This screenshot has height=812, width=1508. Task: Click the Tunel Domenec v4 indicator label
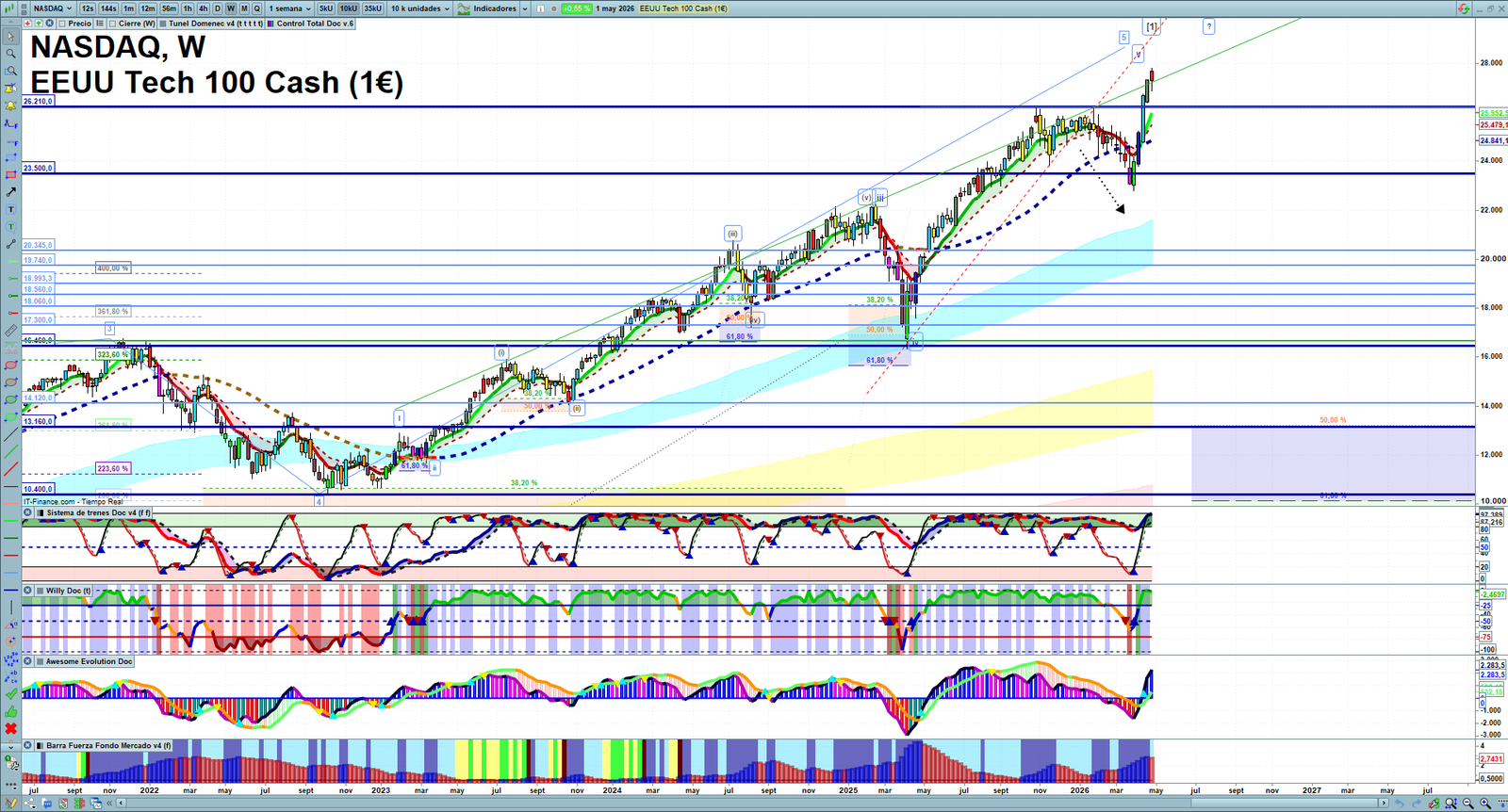(216, 24)
